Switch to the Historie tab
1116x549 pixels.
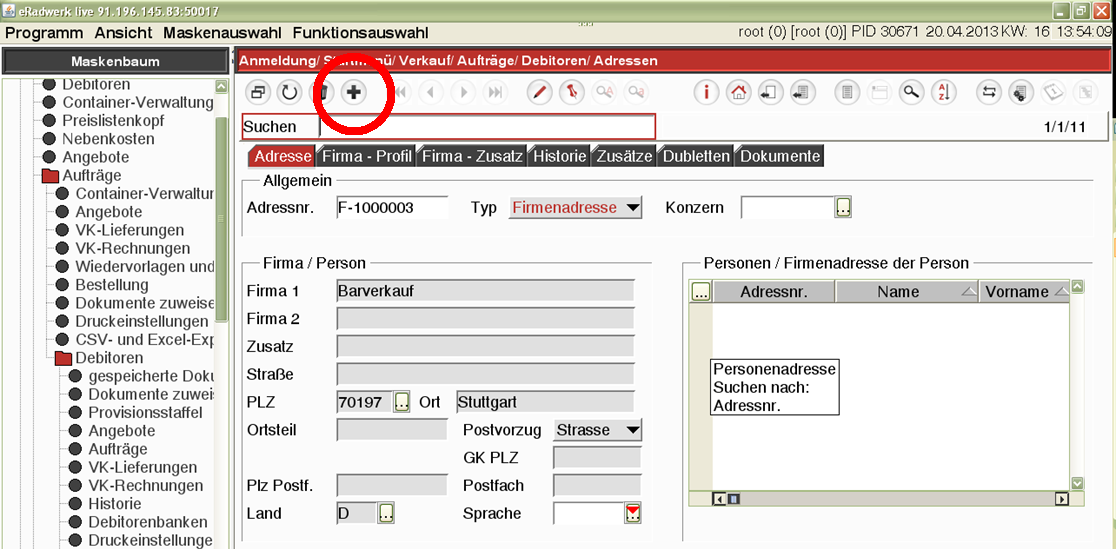tap(560, 156)
